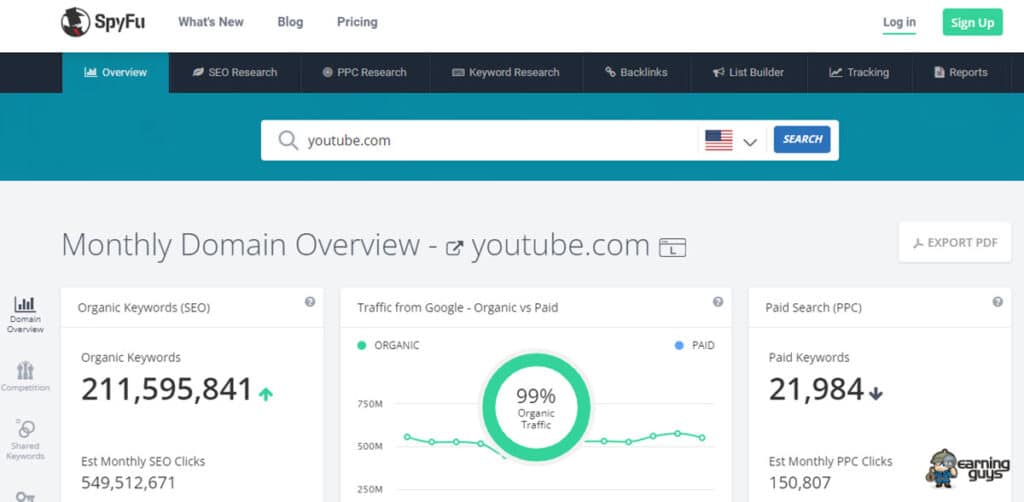
Task: Click the Est Monthly PPC Clicks label
Action: pyautogui.click(x=831, y=462)
